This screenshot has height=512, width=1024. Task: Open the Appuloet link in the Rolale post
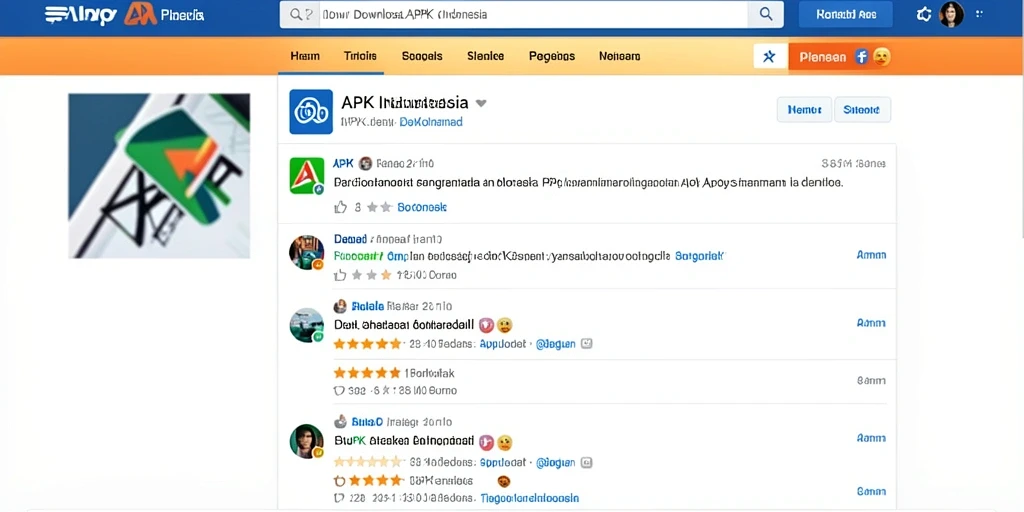[x=503, y=344]
